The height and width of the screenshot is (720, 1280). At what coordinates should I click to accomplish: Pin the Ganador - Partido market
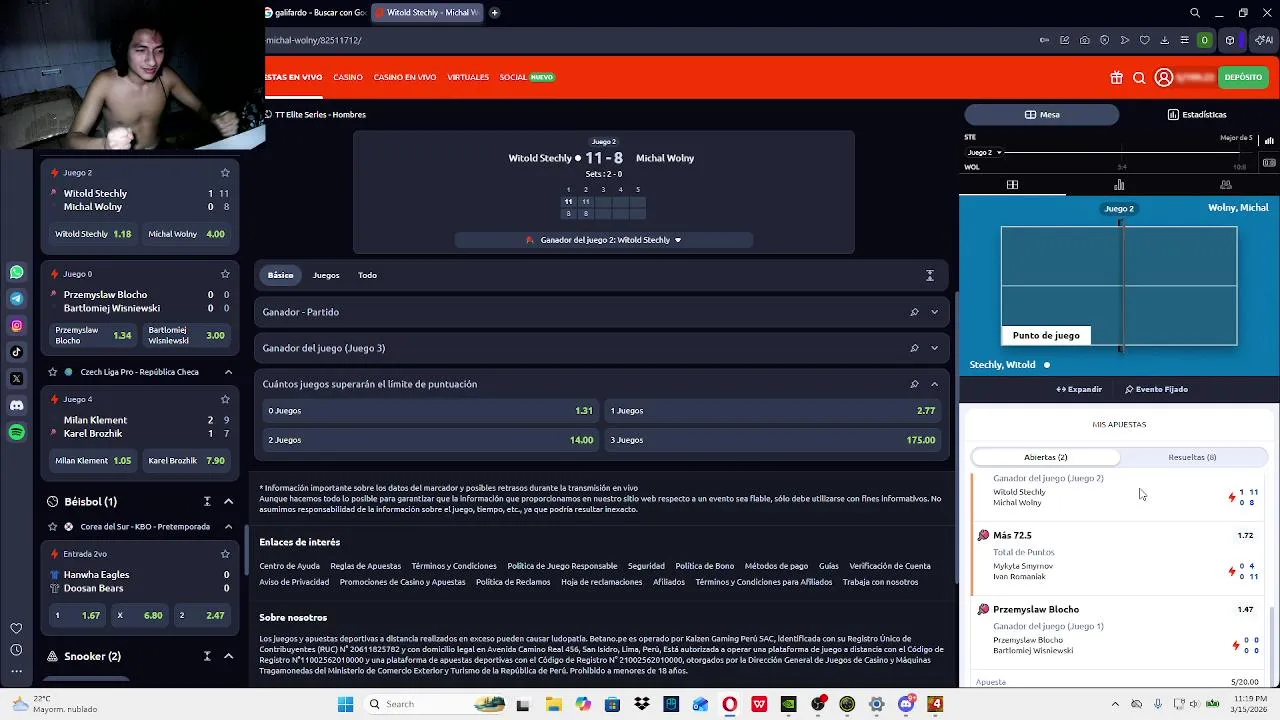pyautogui.click(x=914, y=312)
